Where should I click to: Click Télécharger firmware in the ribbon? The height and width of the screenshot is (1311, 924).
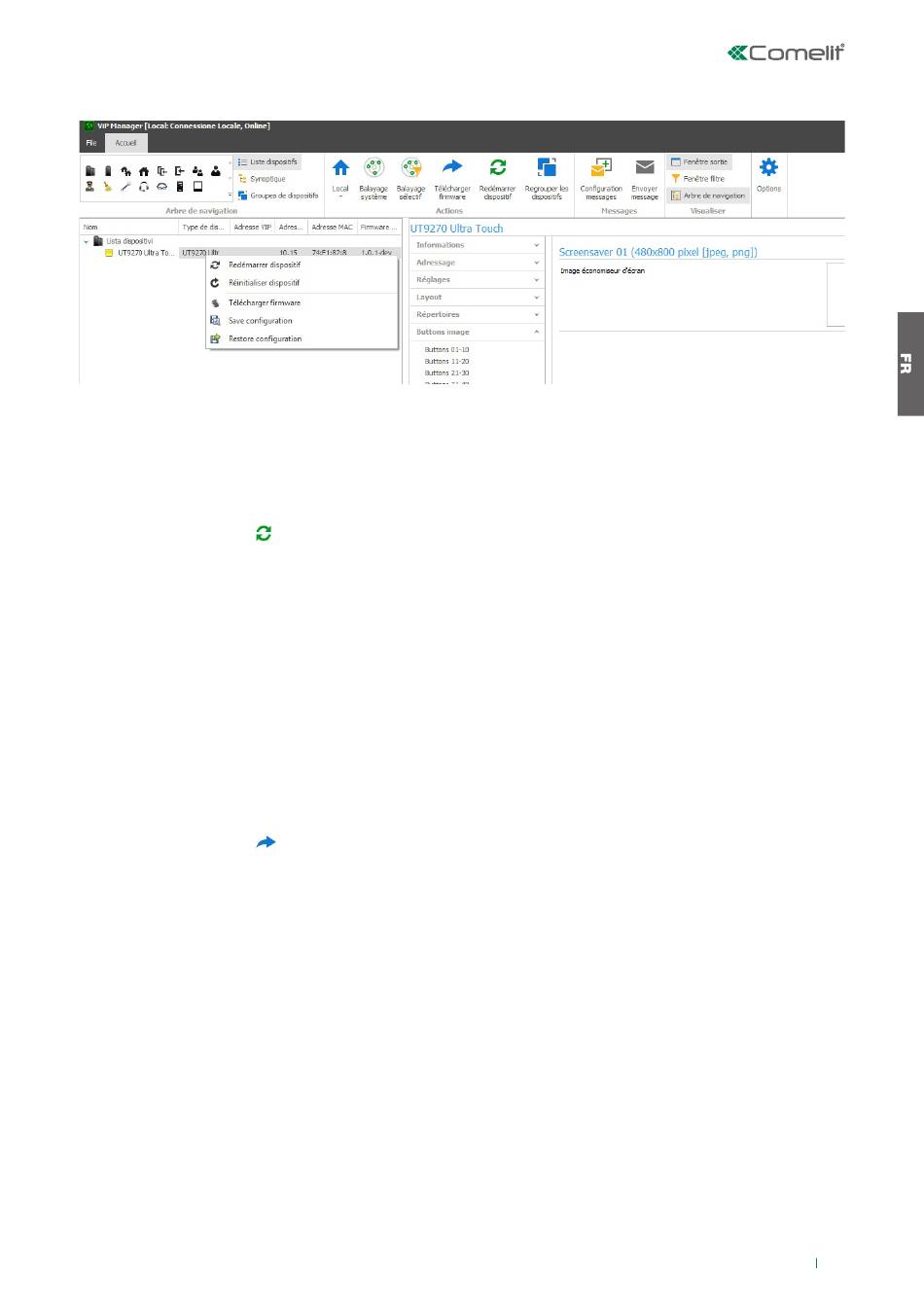pyautogui.click(x=452, y=179)
